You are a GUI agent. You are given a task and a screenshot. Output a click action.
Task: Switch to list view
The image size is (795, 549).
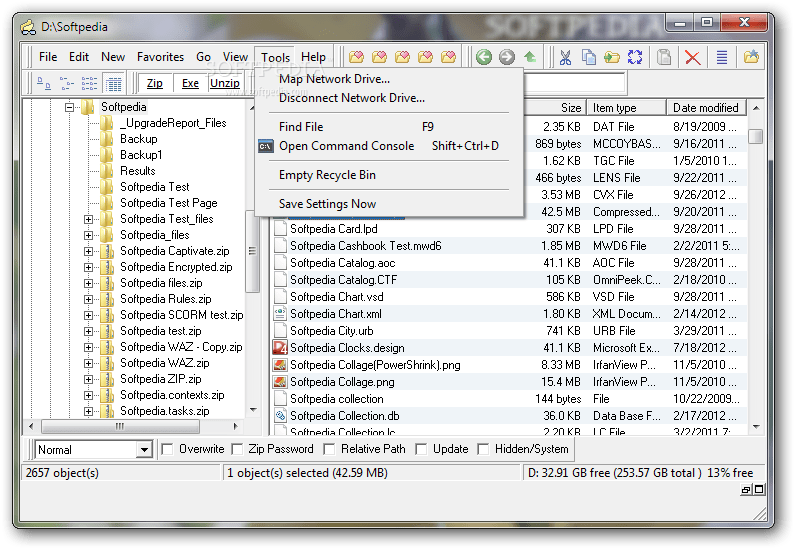click(x=89, y=83)
